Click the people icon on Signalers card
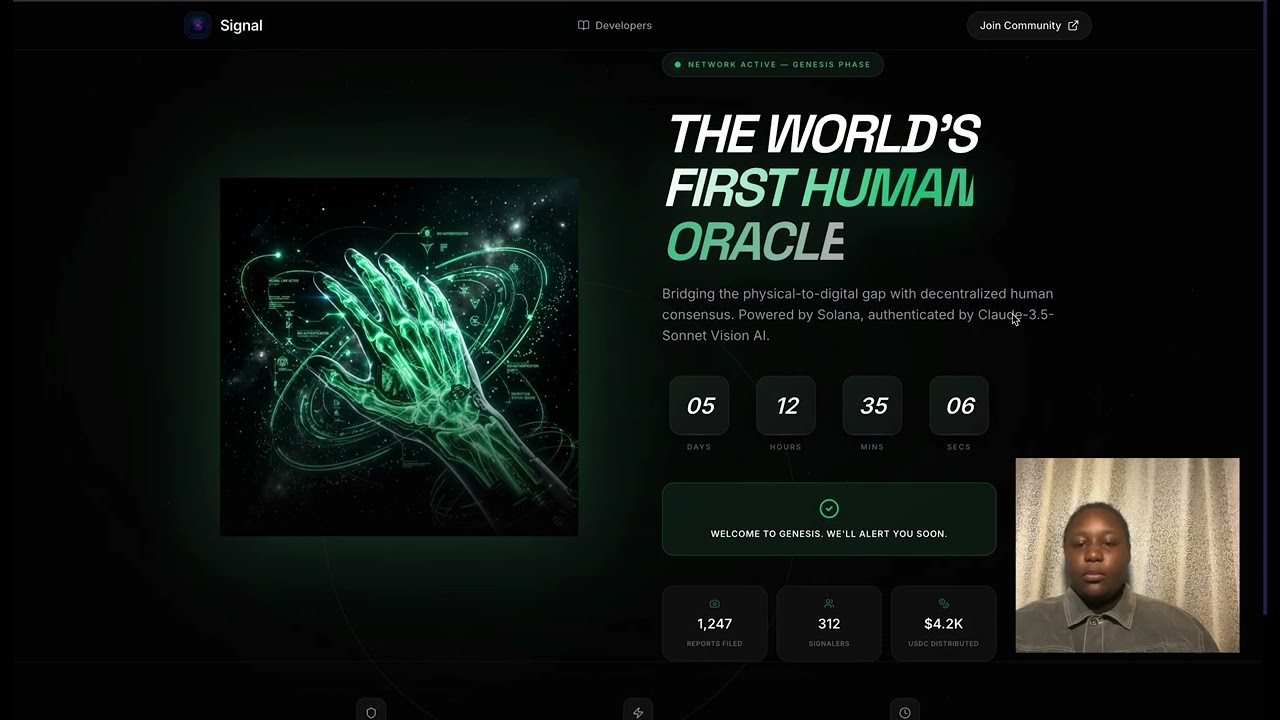 [x=829, y=604]
